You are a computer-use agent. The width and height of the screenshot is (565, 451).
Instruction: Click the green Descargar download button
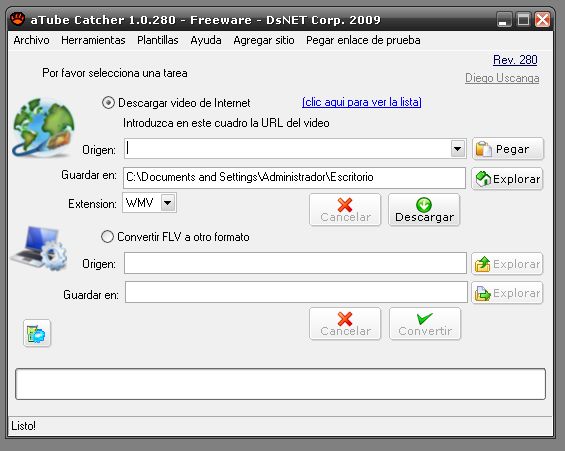[x=424, y=210]
